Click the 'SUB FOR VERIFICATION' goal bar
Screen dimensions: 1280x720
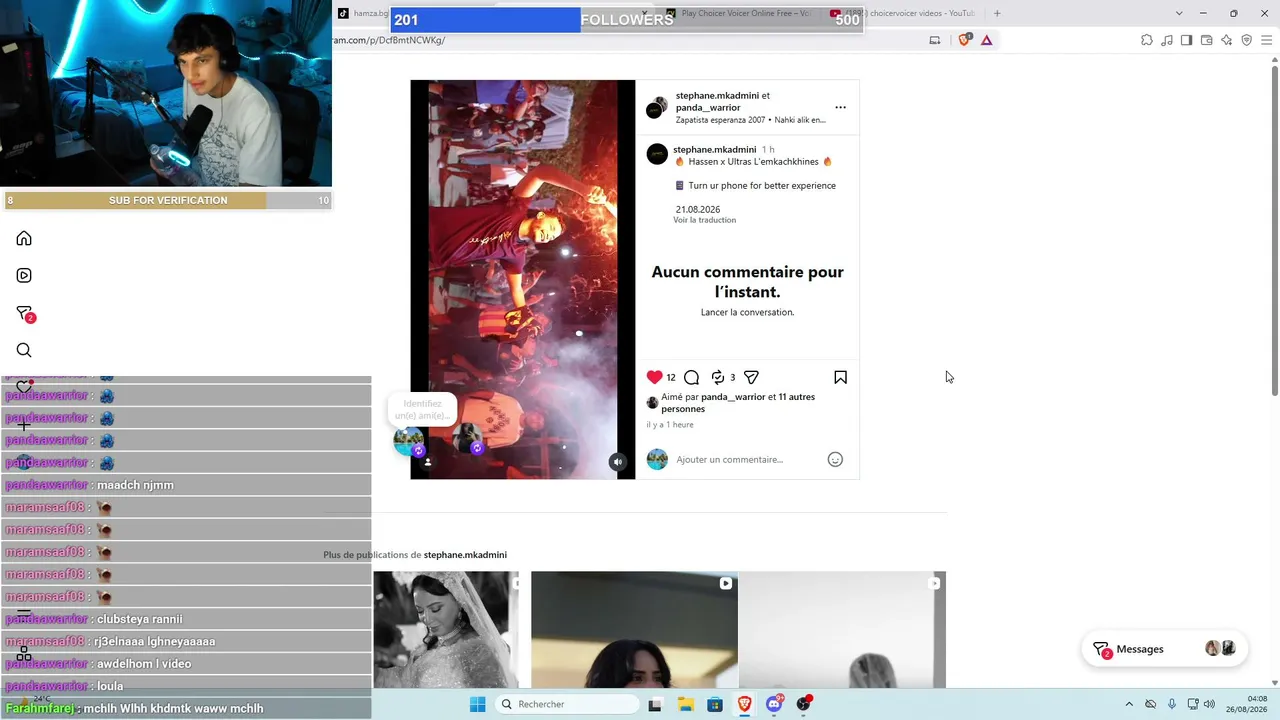(168, 200)
